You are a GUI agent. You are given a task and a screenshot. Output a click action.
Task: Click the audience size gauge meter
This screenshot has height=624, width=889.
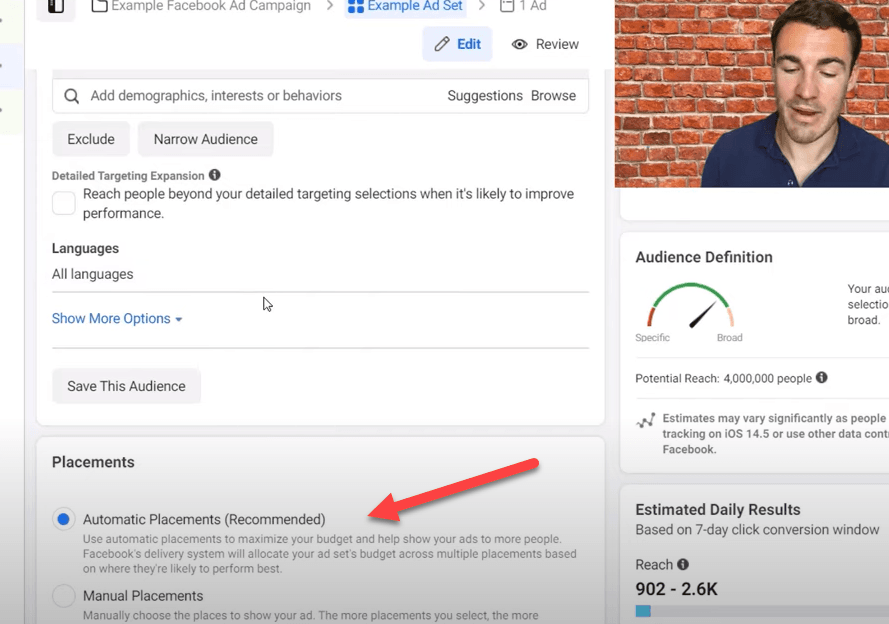[x=691, y=306]
